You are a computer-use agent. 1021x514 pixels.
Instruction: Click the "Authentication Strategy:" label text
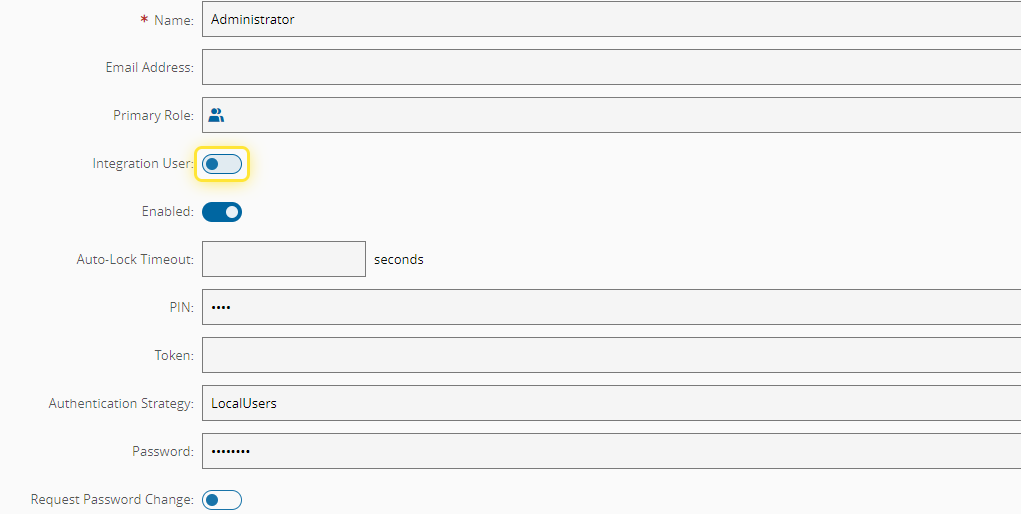[x=121, y=404]
